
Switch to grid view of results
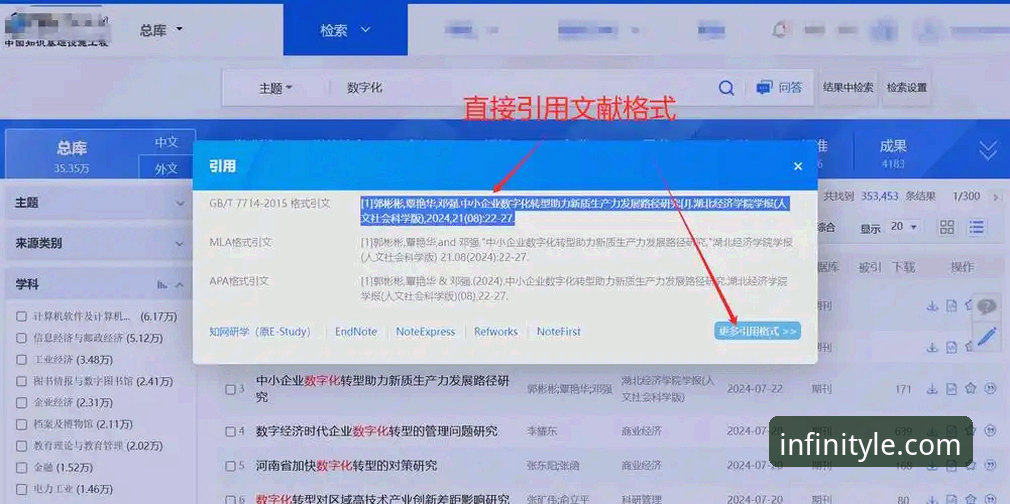947,227
